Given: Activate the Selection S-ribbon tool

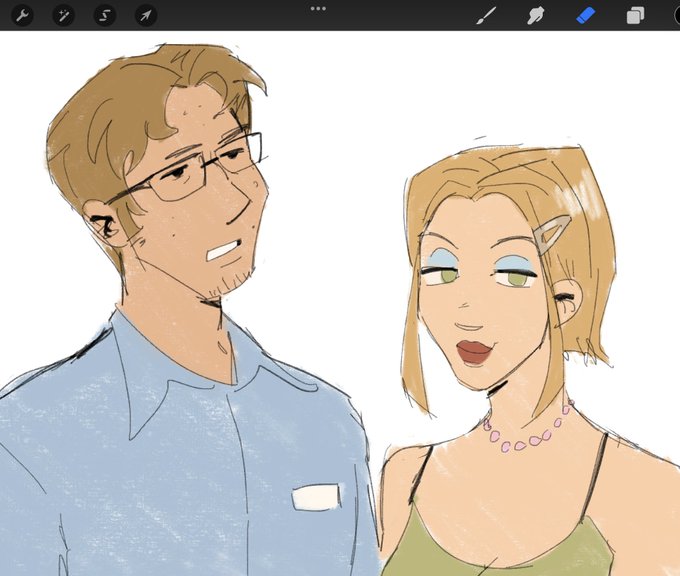Looking at the screenshot, I should tap(105, 16).
